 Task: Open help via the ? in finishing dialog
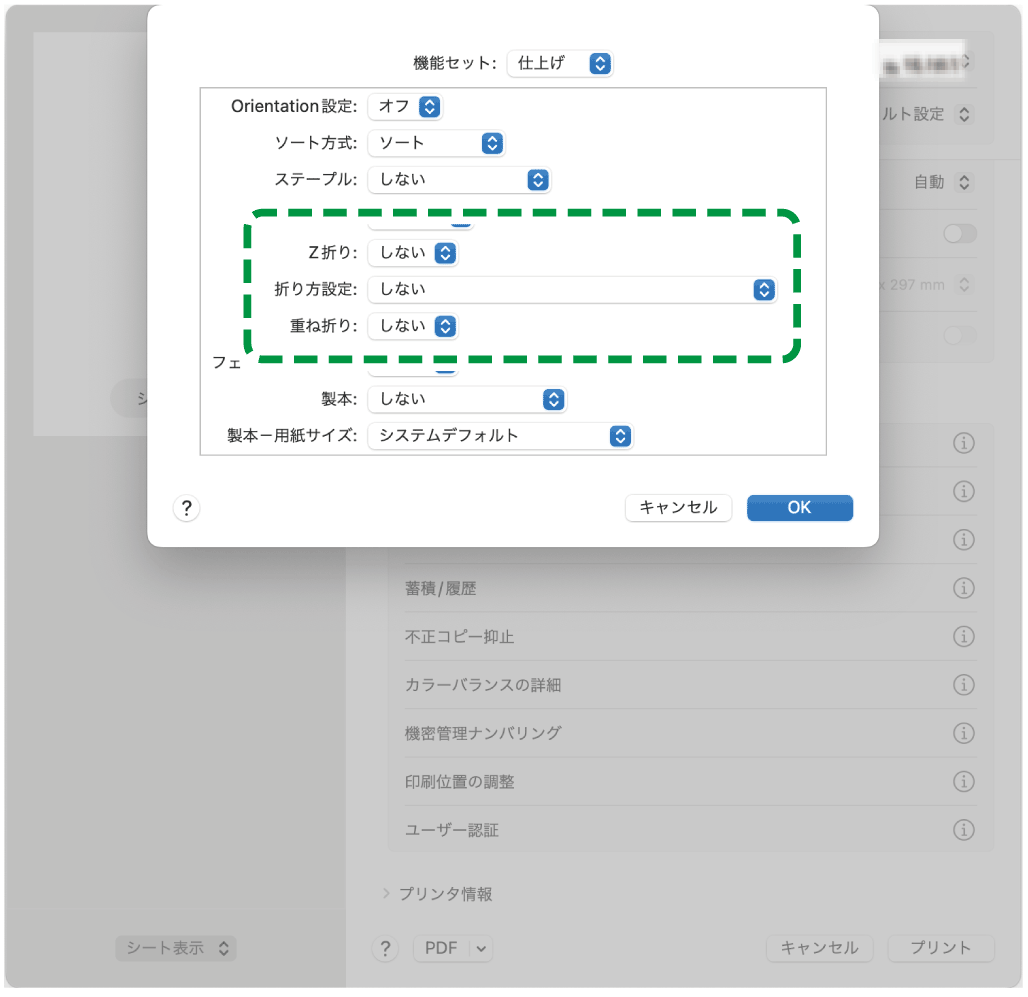tap(186, 508)
